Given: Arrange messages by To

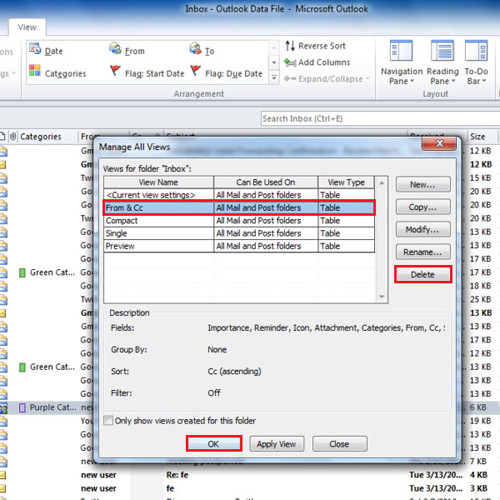Looking at the screenshot, I should [x=202, y=51].
